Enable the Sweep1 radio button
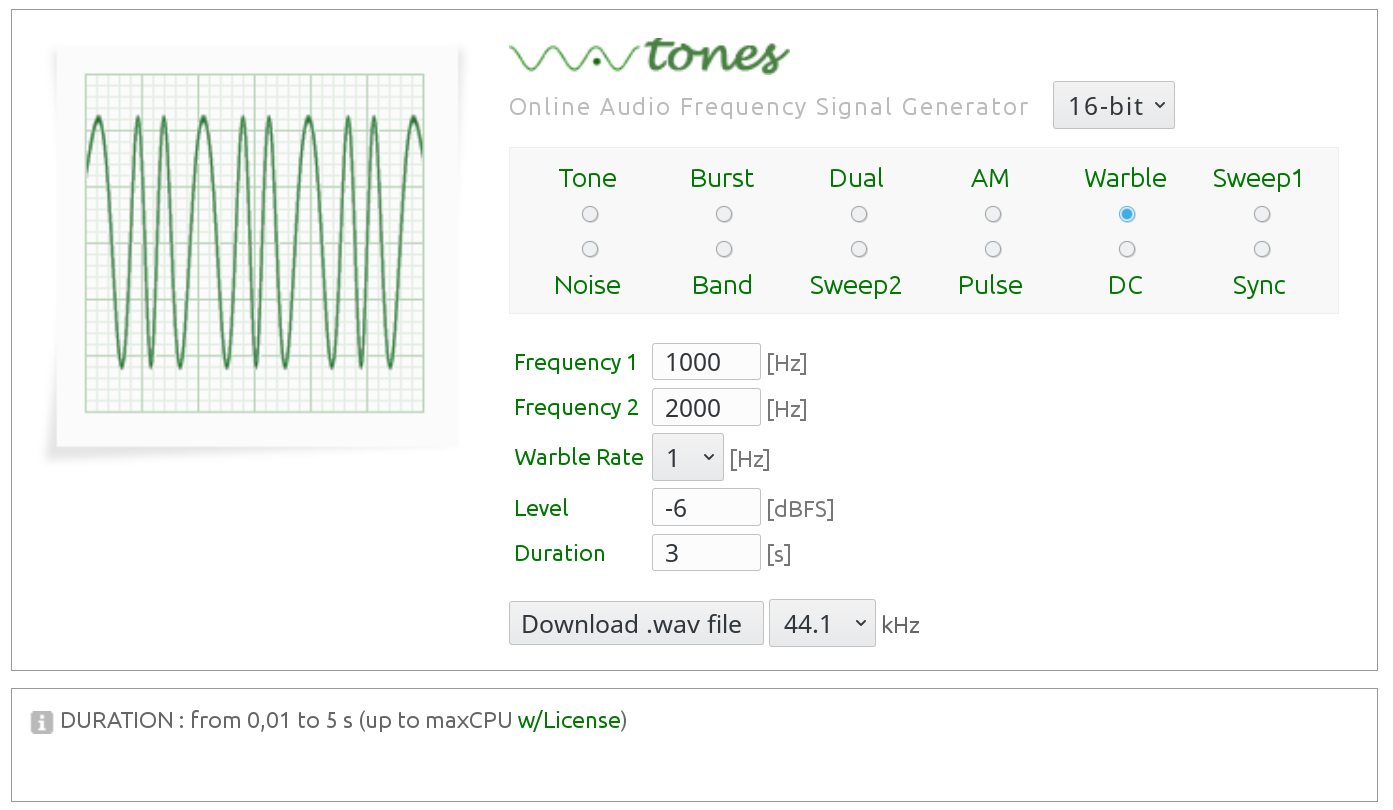 [x=1261, y=214]
